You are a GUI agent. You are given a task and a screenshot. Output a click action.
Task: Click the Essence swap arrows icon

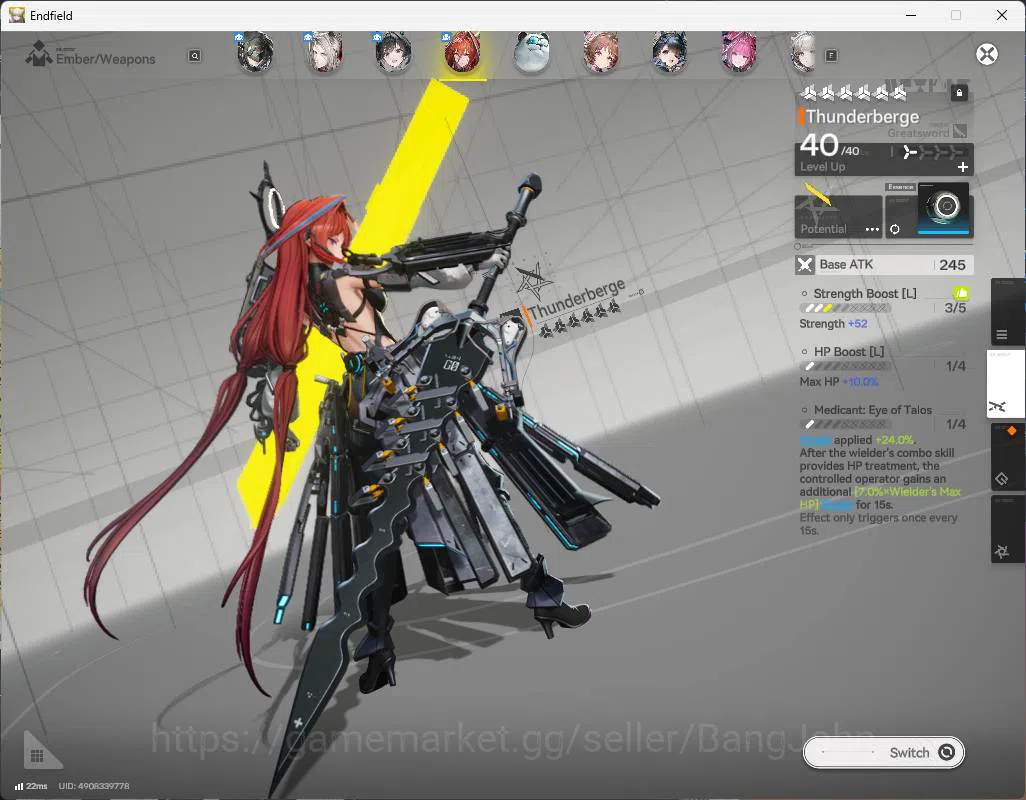[894, 229]
